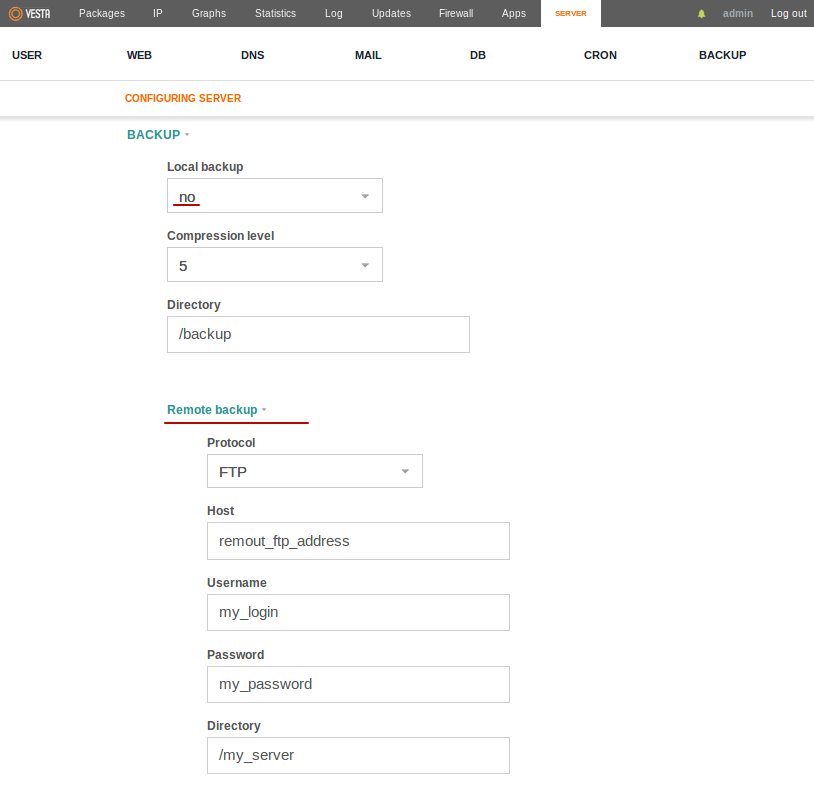Viewport: 814px width, 786px height.
Task: Click the local backup Directory field
Action: [x=318, y=334]
